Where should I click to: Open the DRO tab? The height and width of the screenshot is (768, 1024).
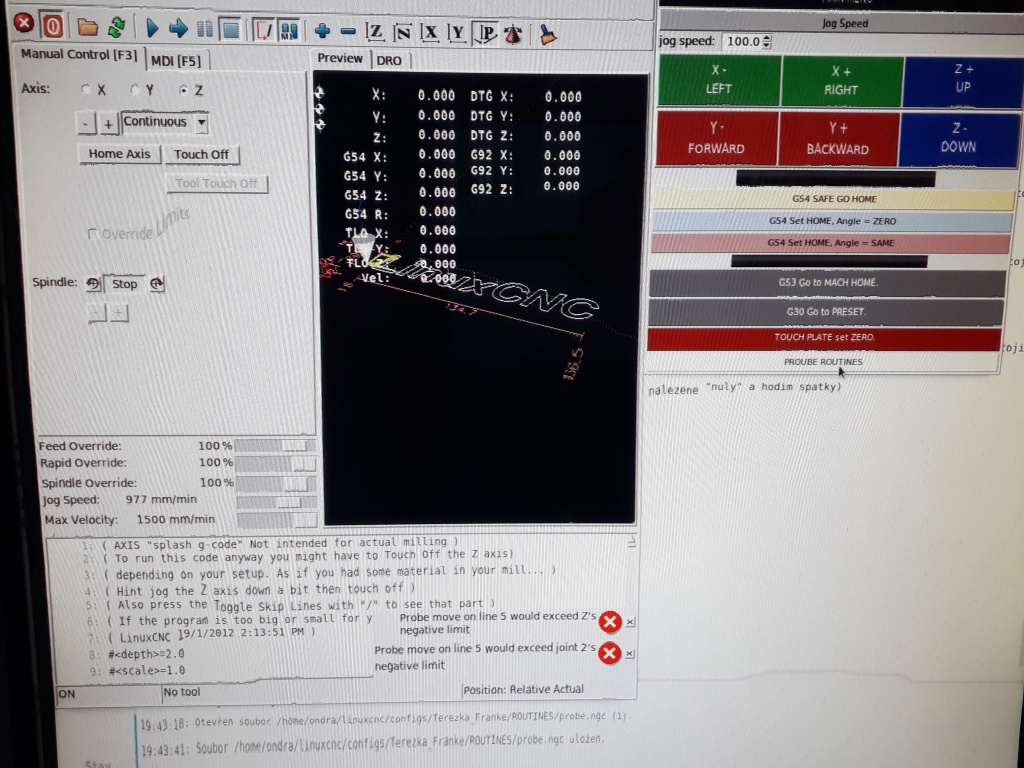(389, 60)
